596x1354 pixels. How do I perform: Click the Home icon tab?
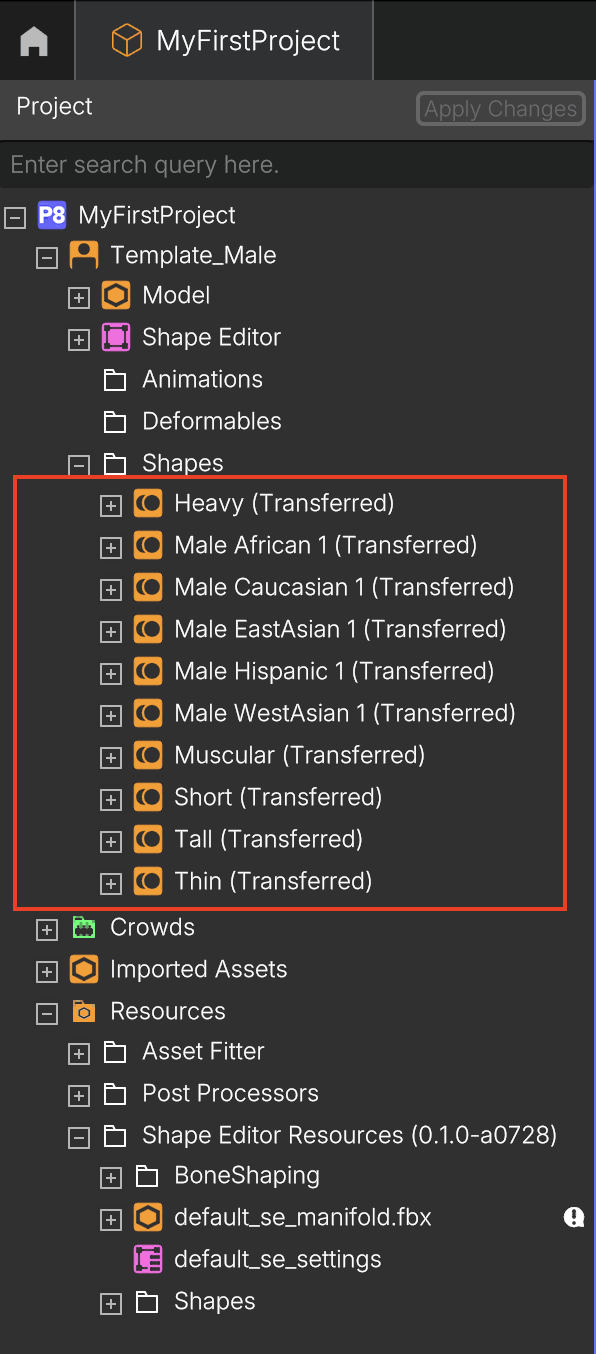pyautogui.click(x=34, y=41)
